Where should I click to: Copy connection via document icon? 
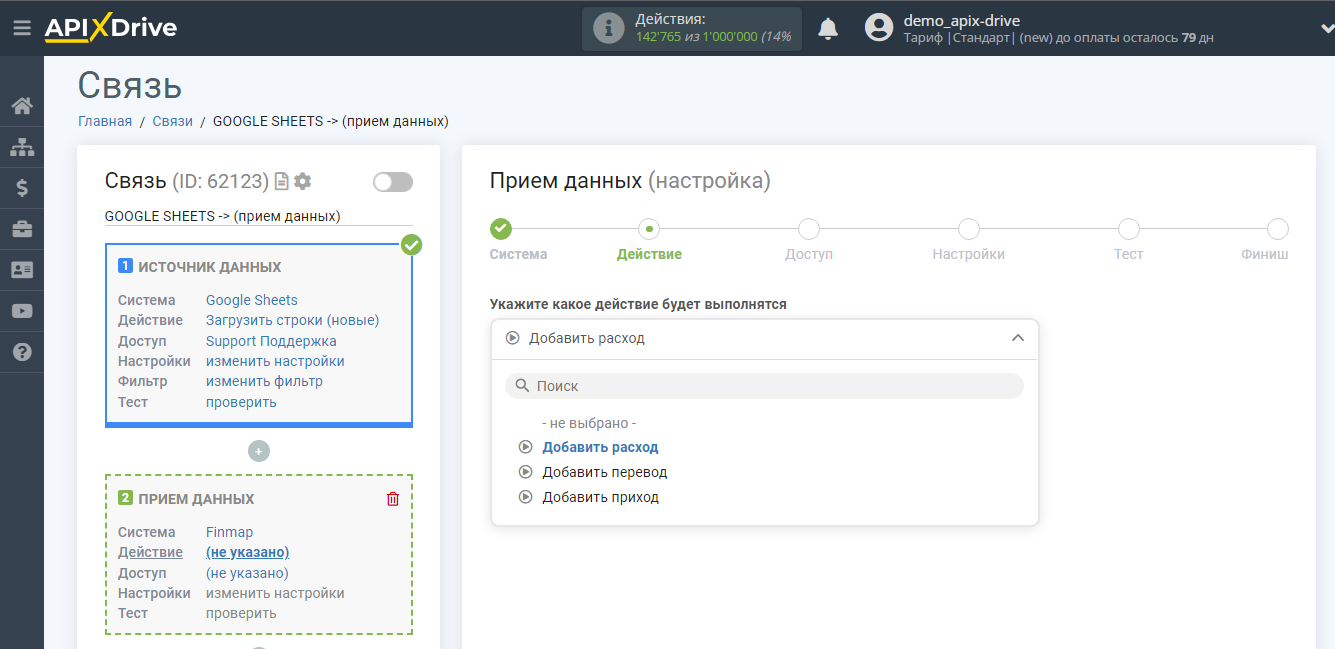coord(282,181)
